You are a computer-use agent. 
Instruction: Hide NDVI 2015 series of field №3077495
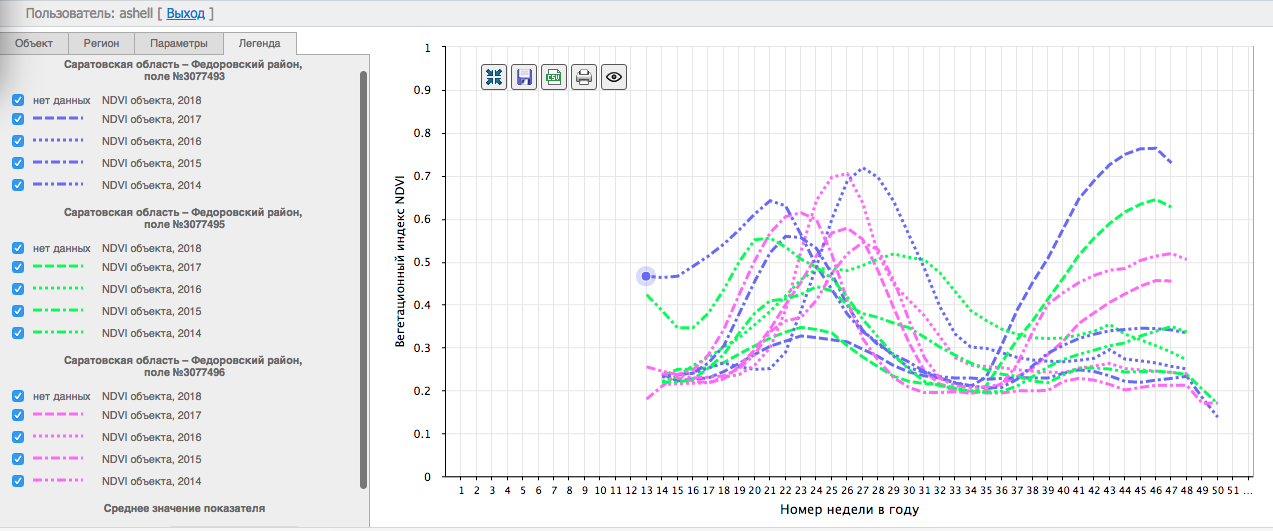(x=18, y=311)
